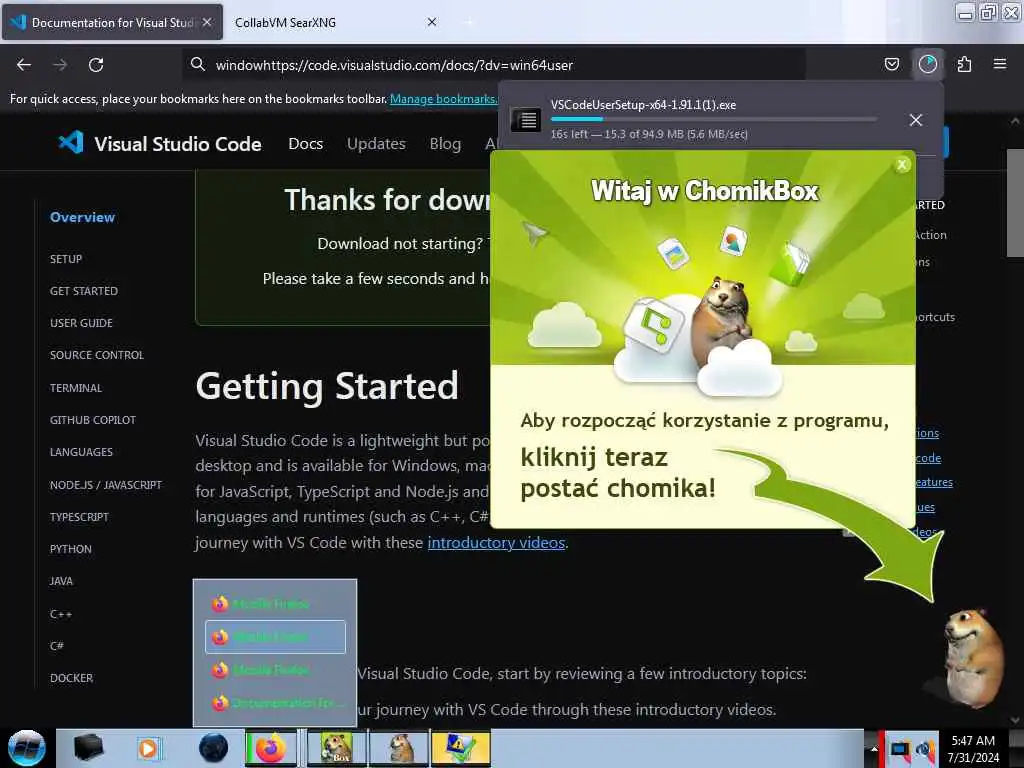Expand the NODE.JS / JAVASCRIPT section
Image resolution: width=1024 pixels, height=768 pixels.
point(106,485)
